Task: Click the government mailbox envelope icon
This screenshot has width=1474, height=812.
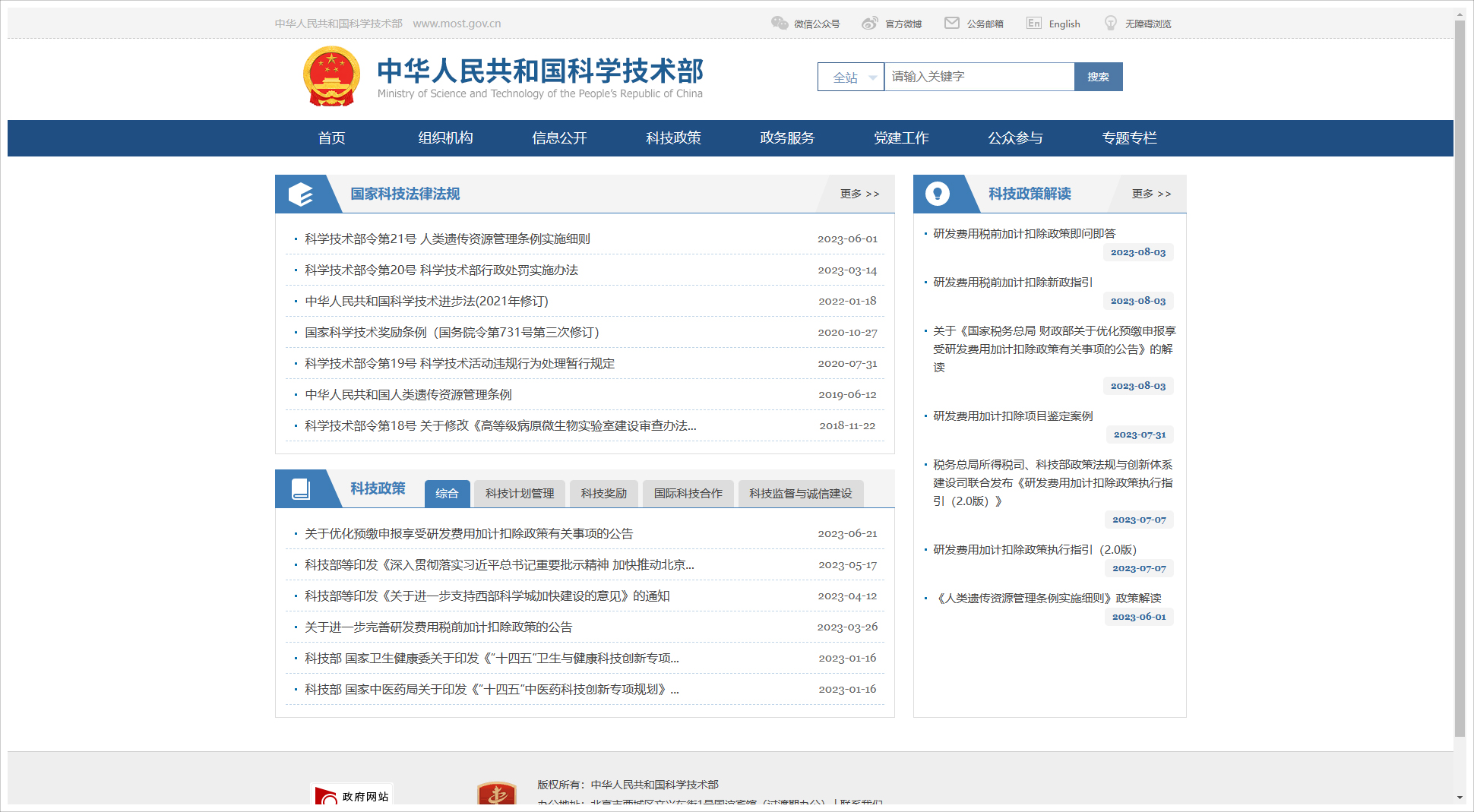Action: (951, 24)
